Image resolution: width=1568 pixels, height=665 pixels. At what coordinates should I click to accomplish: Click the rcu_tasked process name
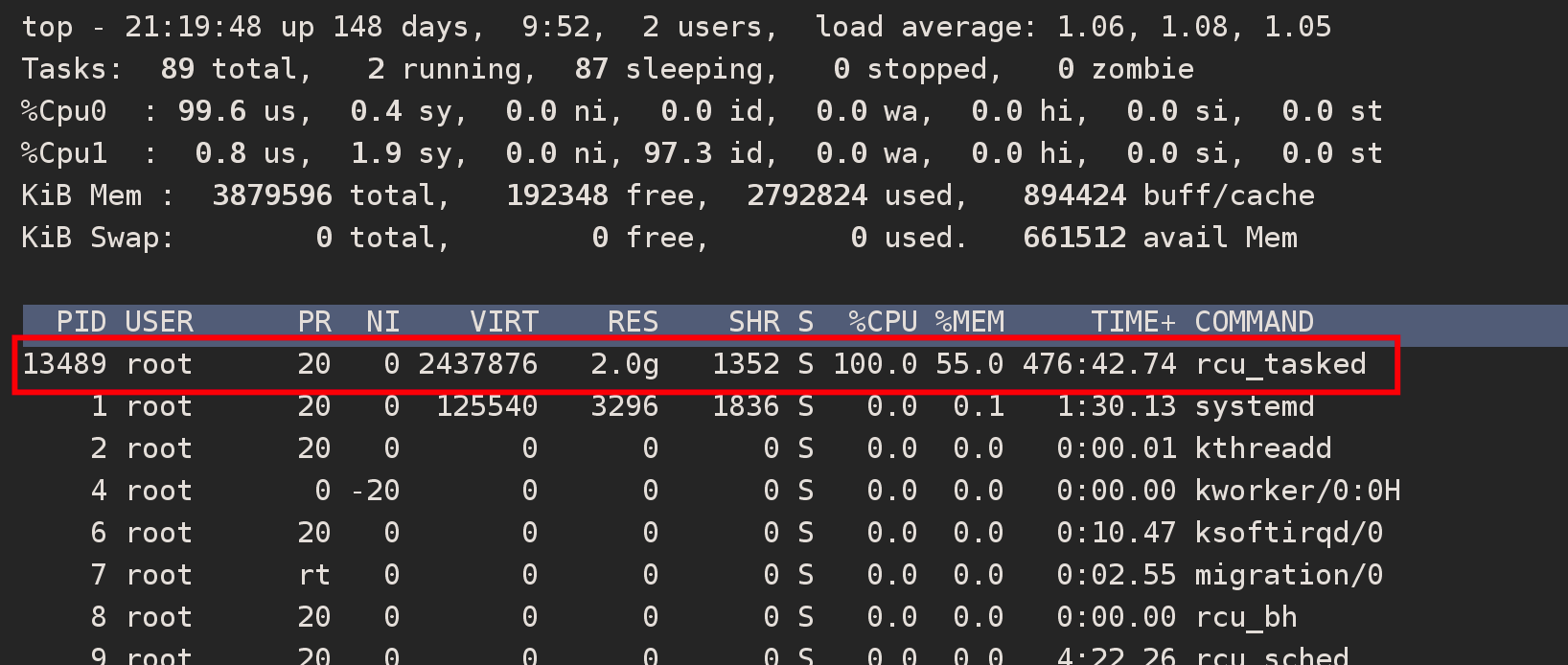pyautogui.click(x=1280, y=364)
